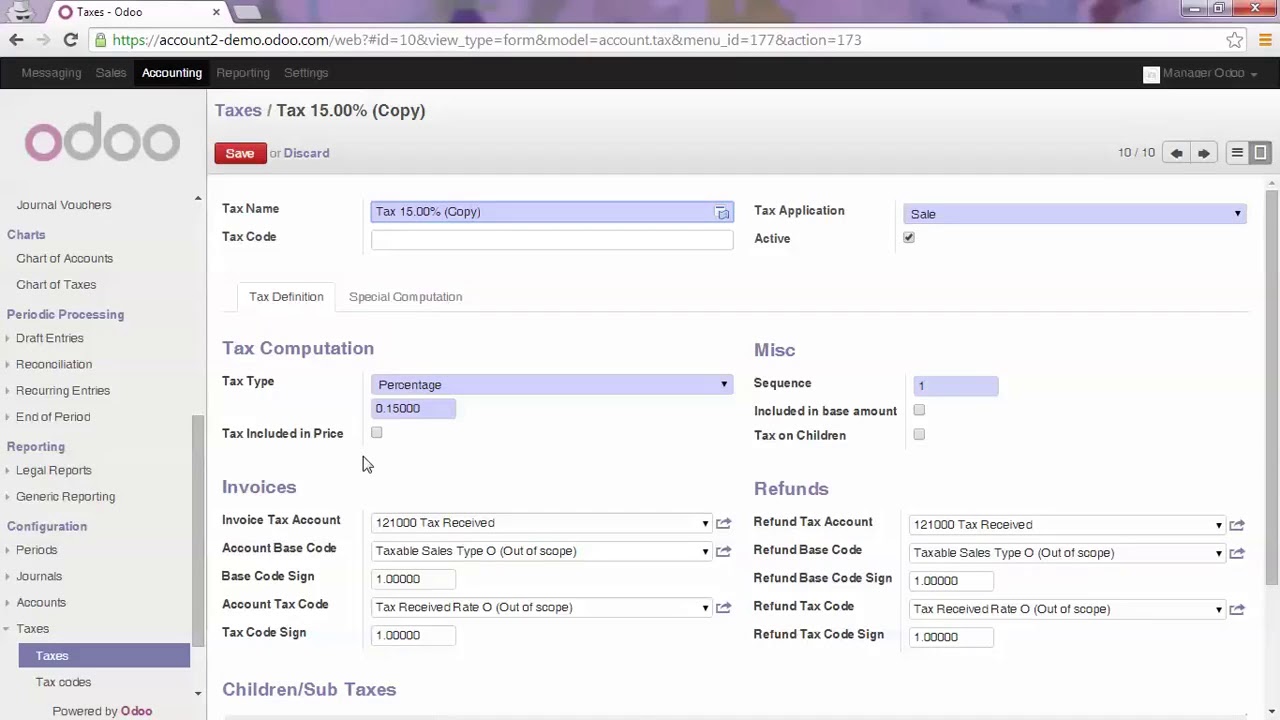Screen dimensions: 1280x720
Task: Toggle the Active checkbox
Action: click(909, 238)
